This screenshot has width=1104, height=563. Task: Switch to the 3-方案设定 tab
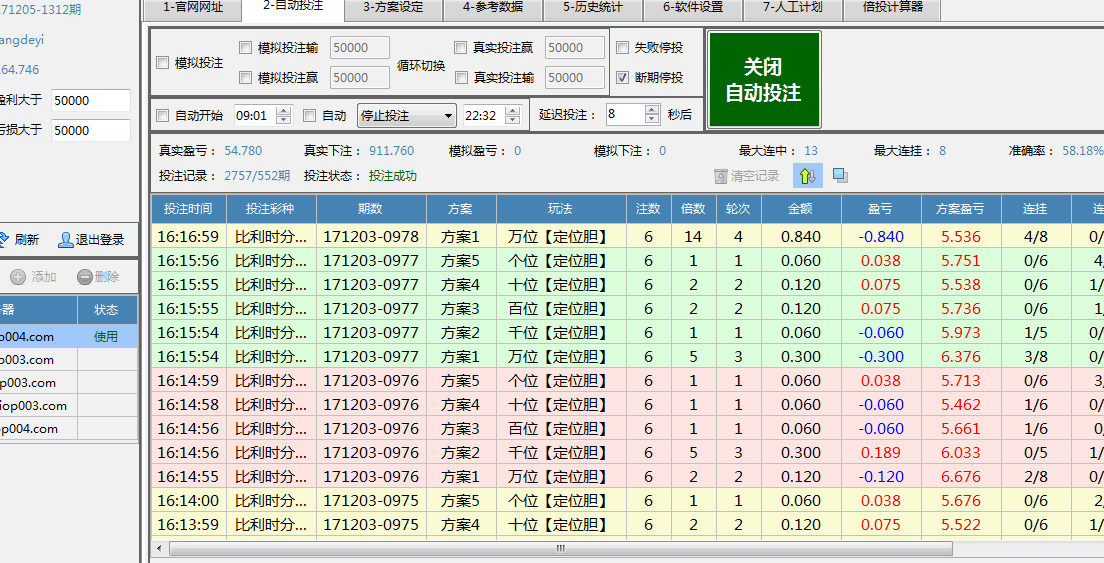coord(393,8)
